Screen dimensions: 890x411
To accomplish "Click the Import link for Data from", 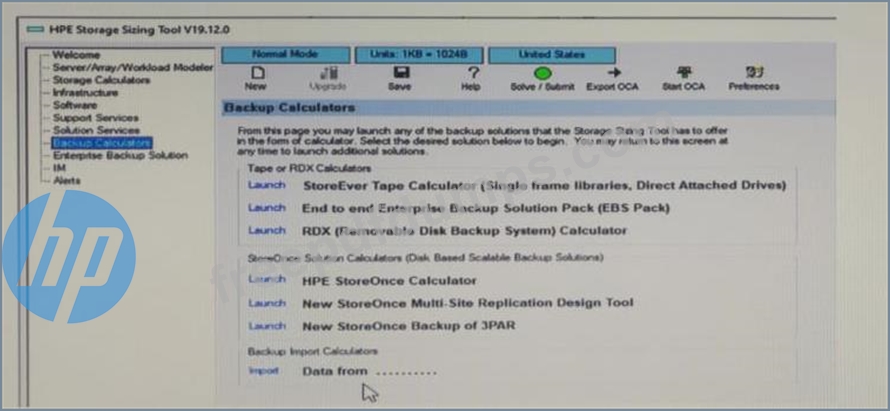I will pos(264,371).
